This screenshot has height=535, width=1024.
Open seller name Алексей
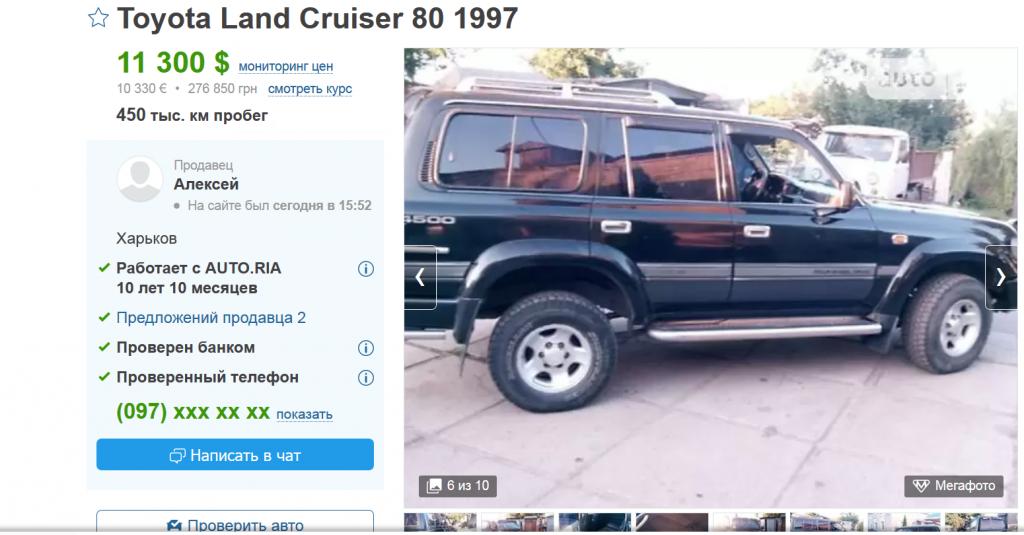[206, 184]
